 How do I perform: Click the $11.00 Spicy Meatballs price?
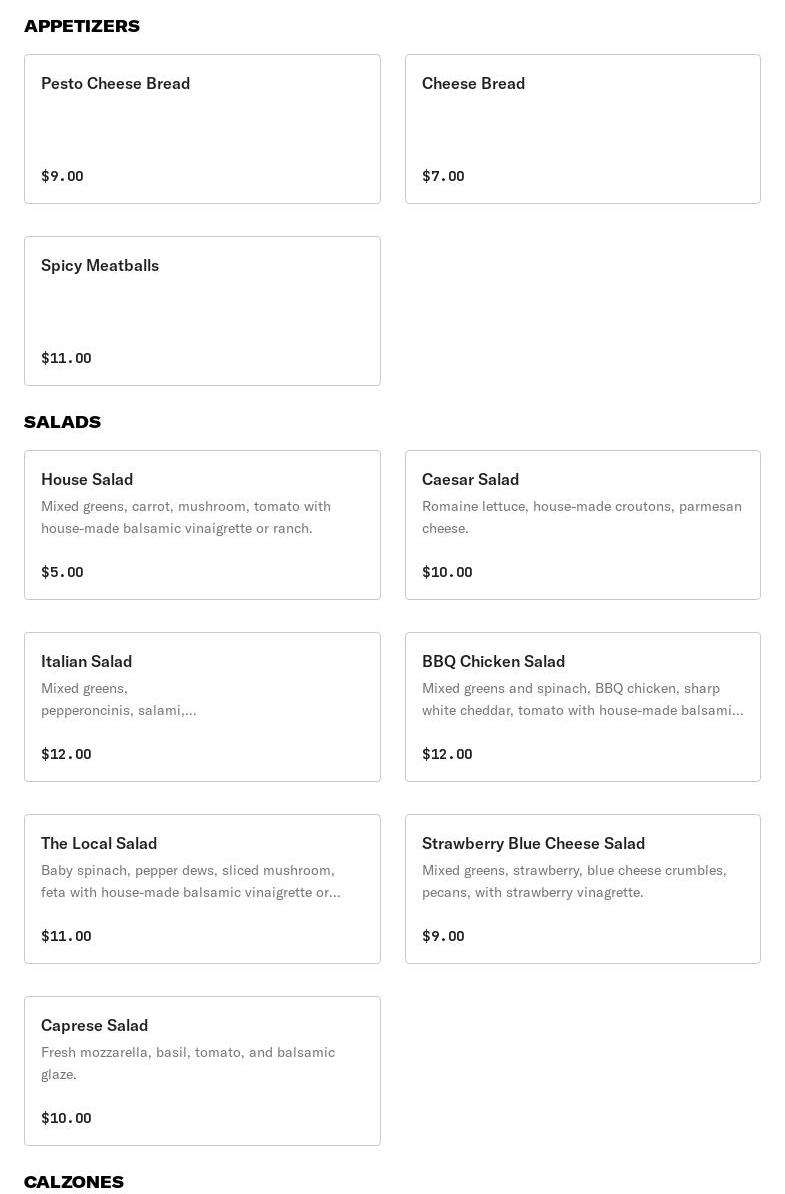pyautogui.click(x=66, y=358)
